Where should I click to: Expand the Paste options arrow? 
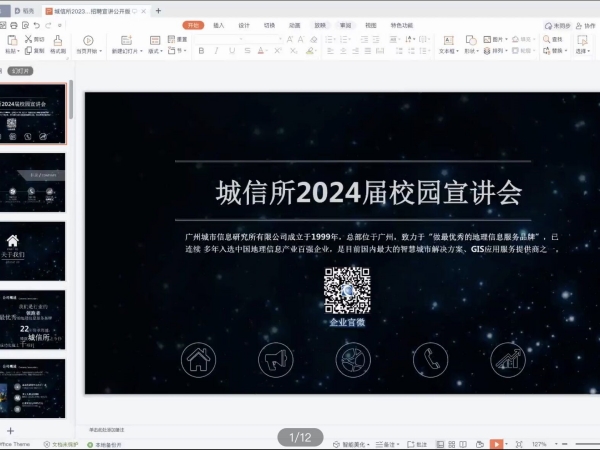18,51
